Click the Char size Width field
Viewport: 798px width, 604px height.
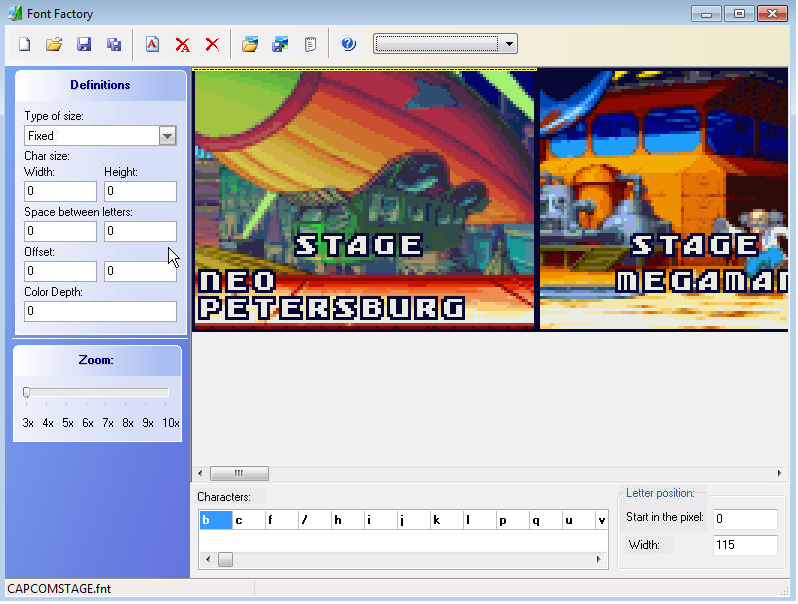click(60, 191)
